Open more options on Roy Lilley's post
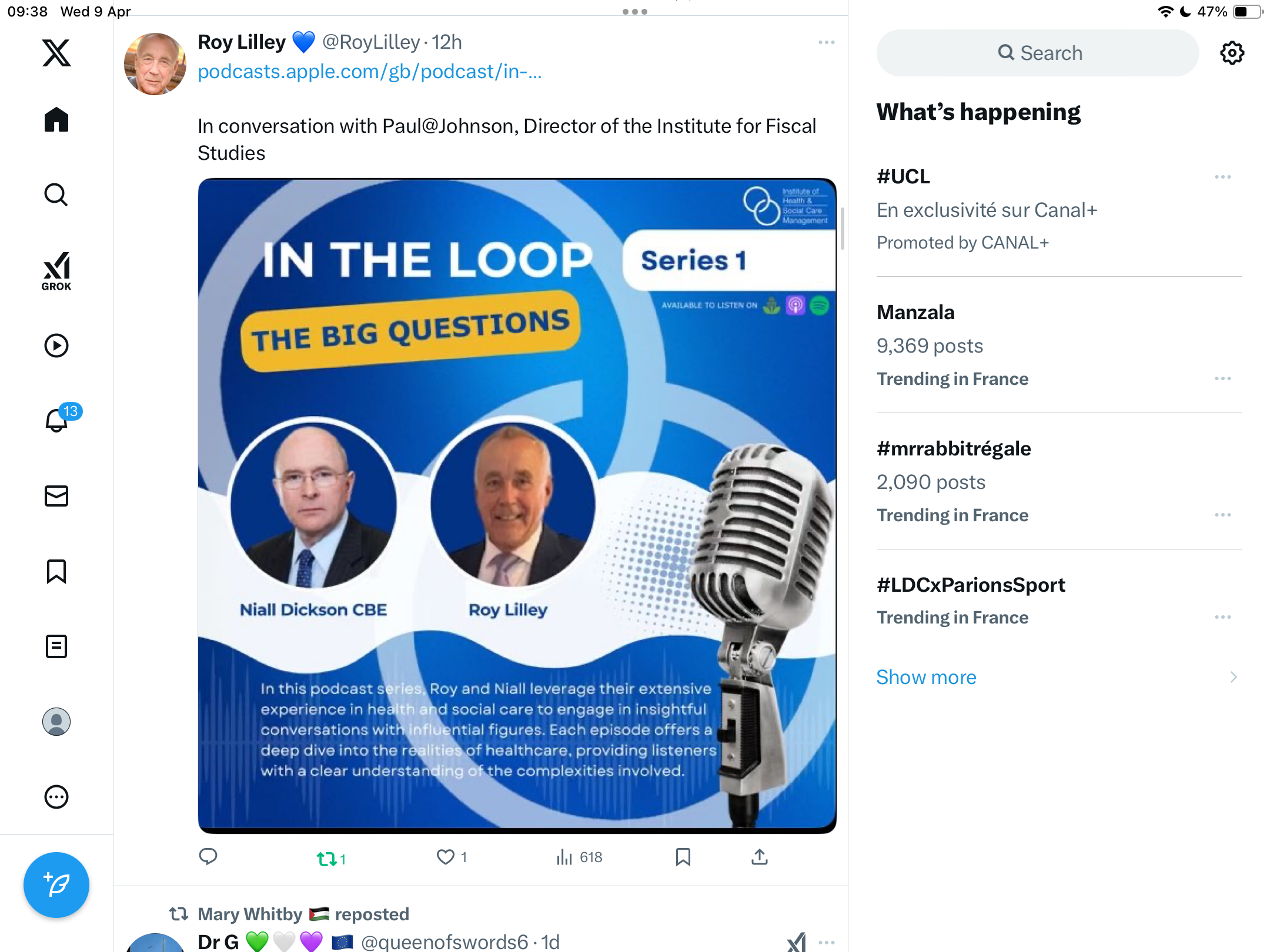Screen dimensions: 1270x952 pyautogui.click(x=826, y=42)
